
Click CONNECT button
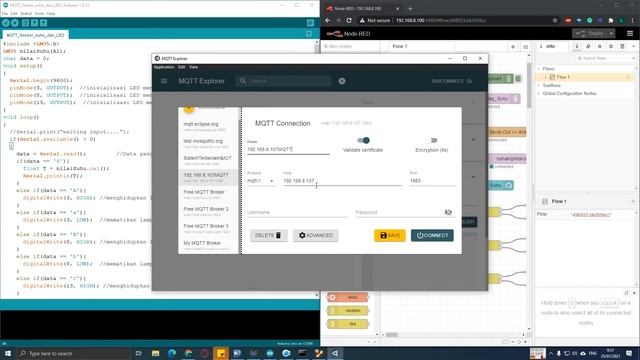(x=432, y=236)
